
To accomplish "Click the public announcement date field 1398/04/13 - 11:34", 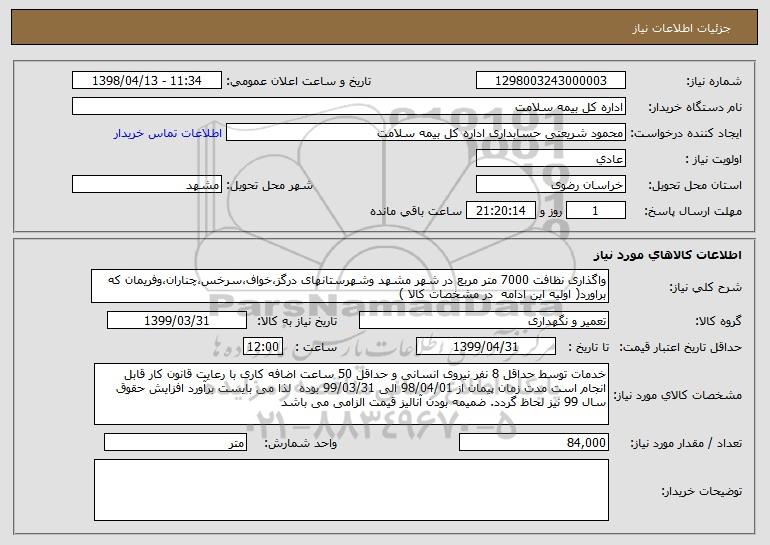I will coord(147,81).
